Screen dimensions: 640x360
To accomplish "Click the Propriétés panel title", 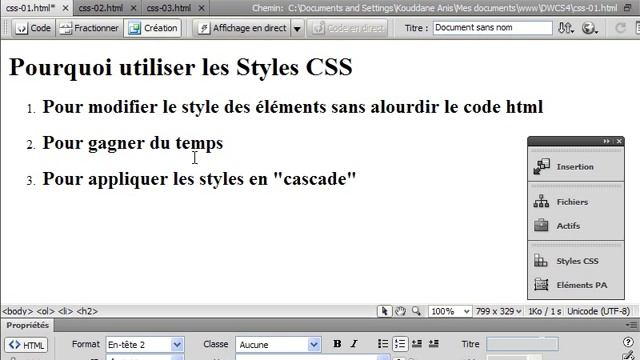I will pyautogui.click(x=27, y=325).
